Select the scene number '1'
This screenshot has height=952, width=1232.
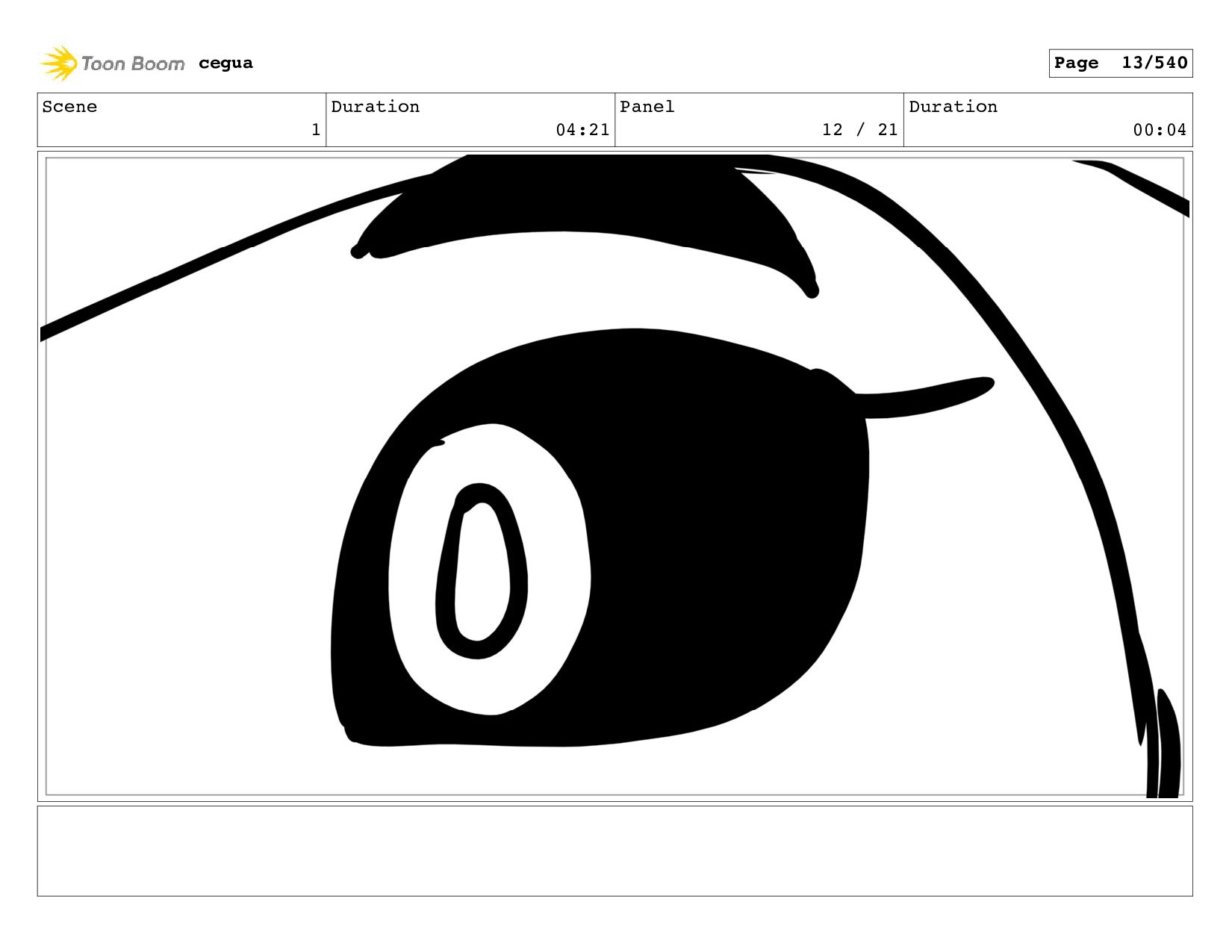click(316, 130)
